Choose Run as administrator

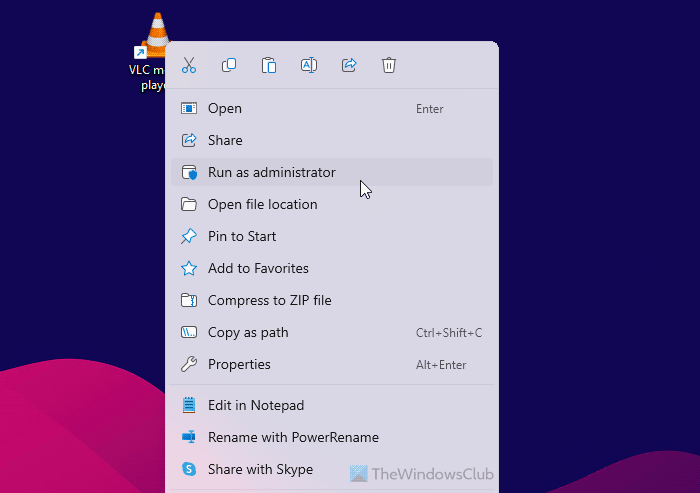click(332, 172)
